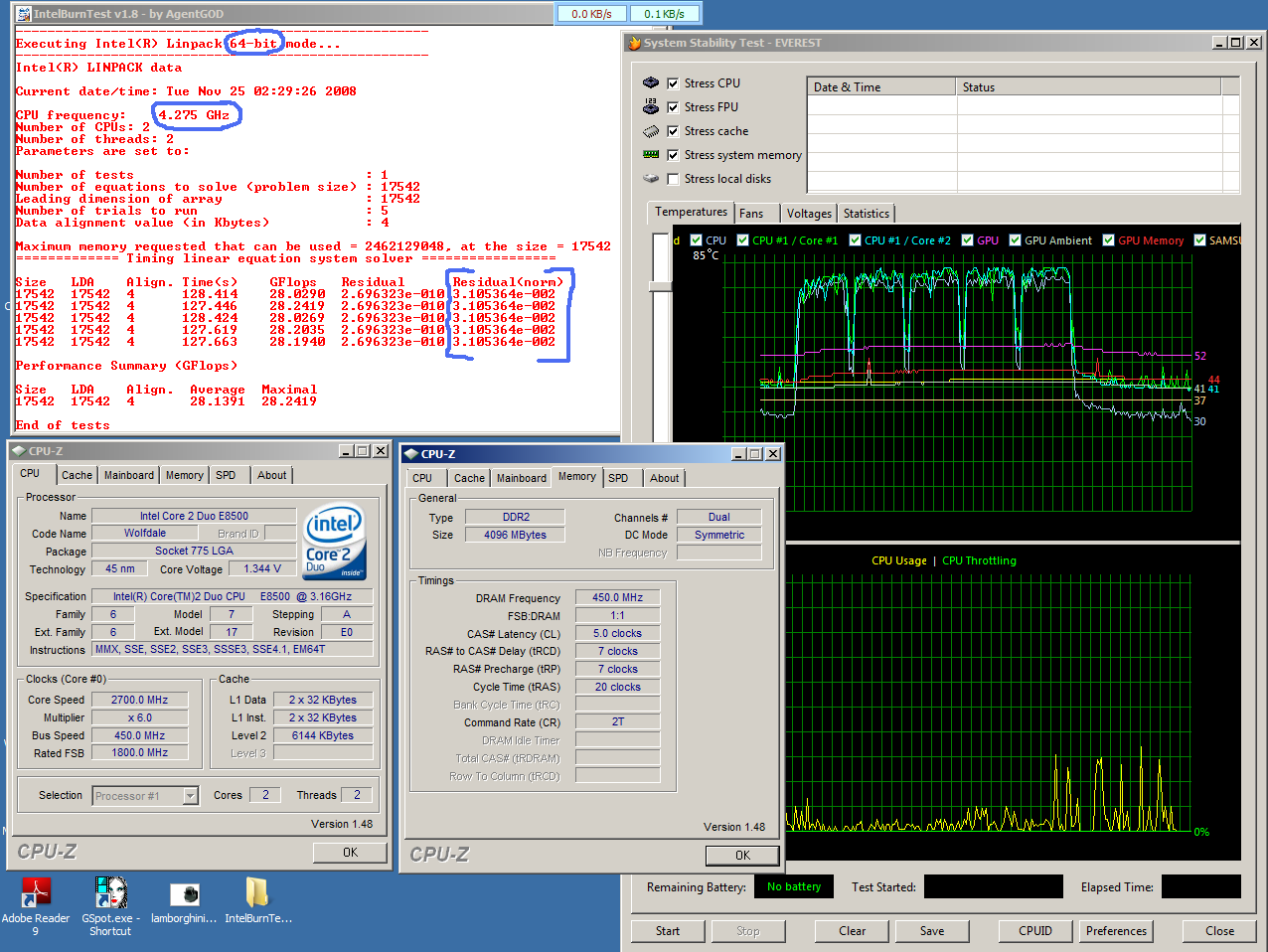Open About tab in CPU-Z Memory window

point(665,478)
